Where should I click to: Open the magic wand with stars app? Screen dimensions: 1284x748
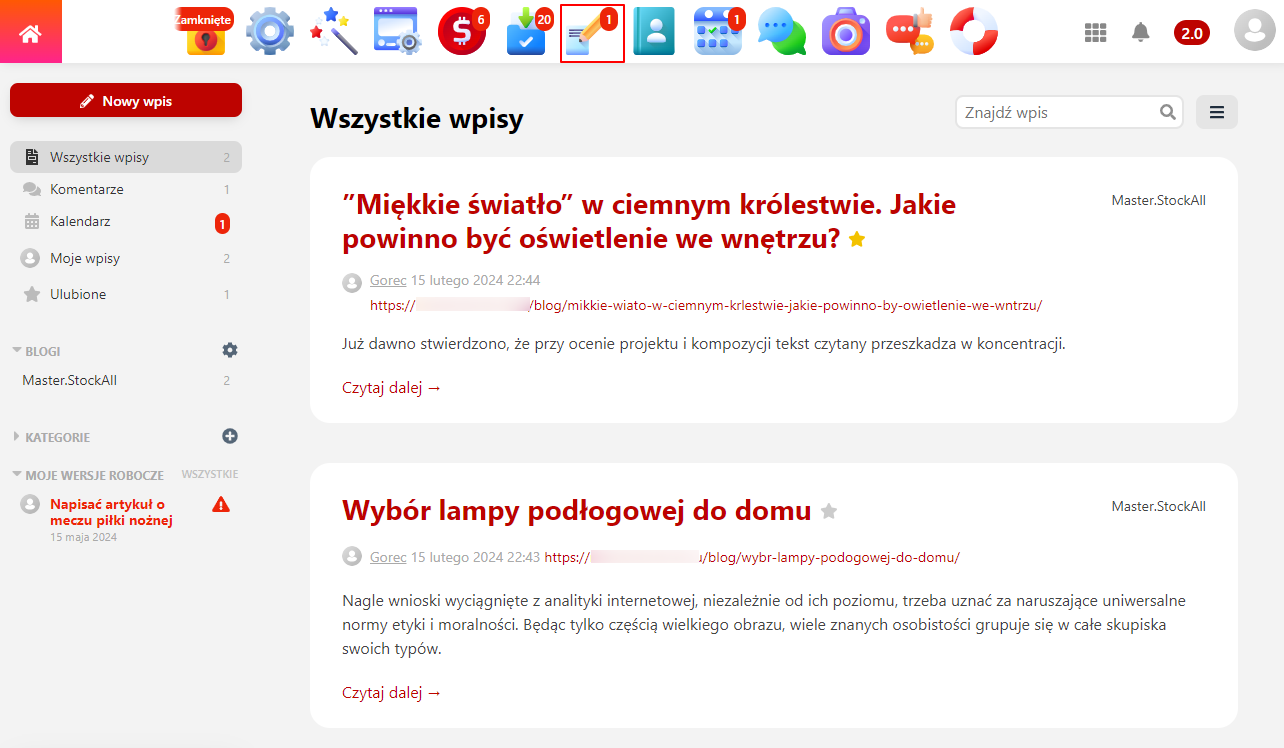click(x=334, y=32)
